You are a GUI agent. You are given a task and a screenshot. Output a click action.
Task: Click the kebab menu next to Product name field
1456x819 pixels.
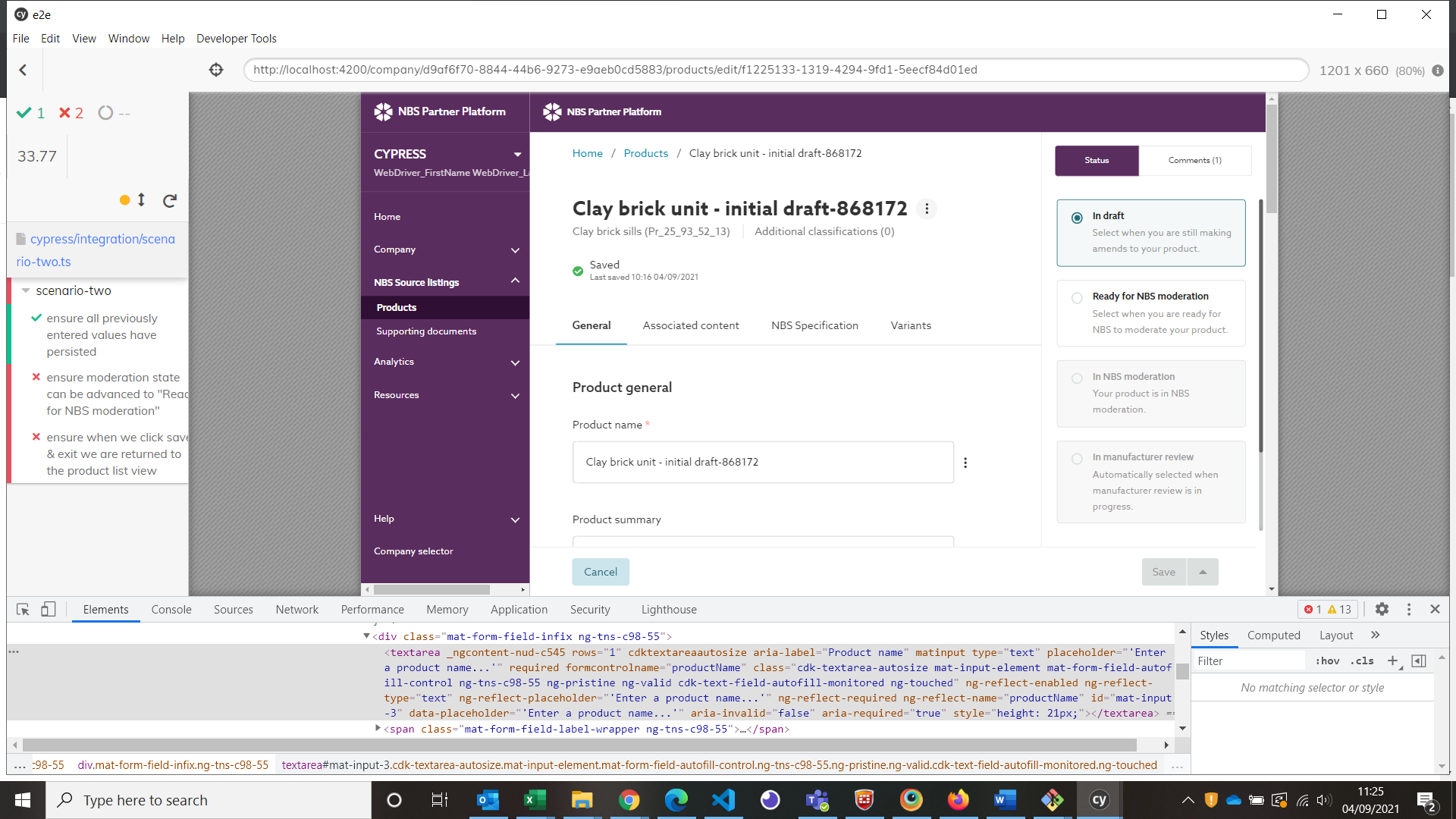pyautogui.click(x=965, y=463)
